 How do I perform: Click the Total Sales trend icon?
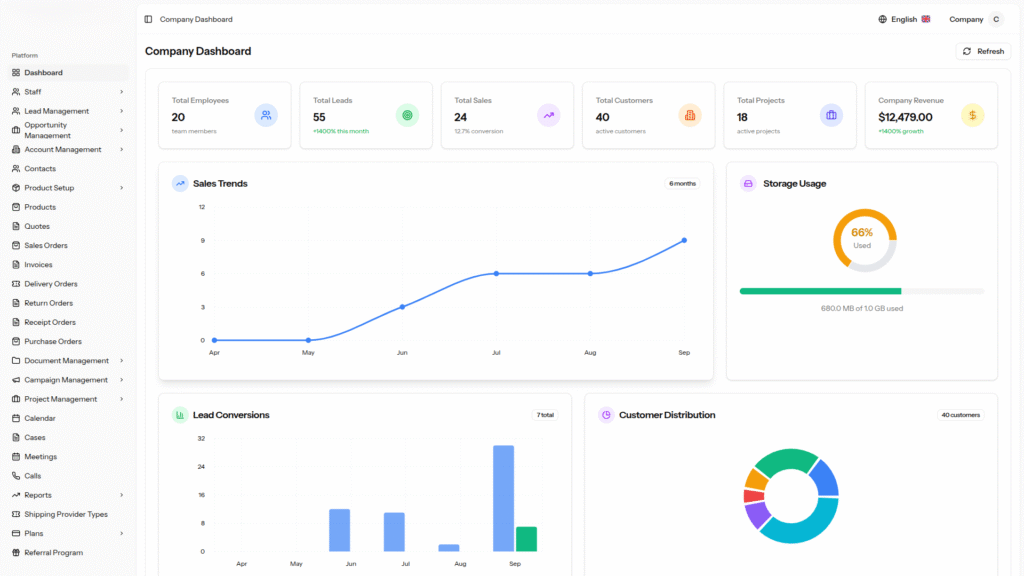click(x=548, y=116)
